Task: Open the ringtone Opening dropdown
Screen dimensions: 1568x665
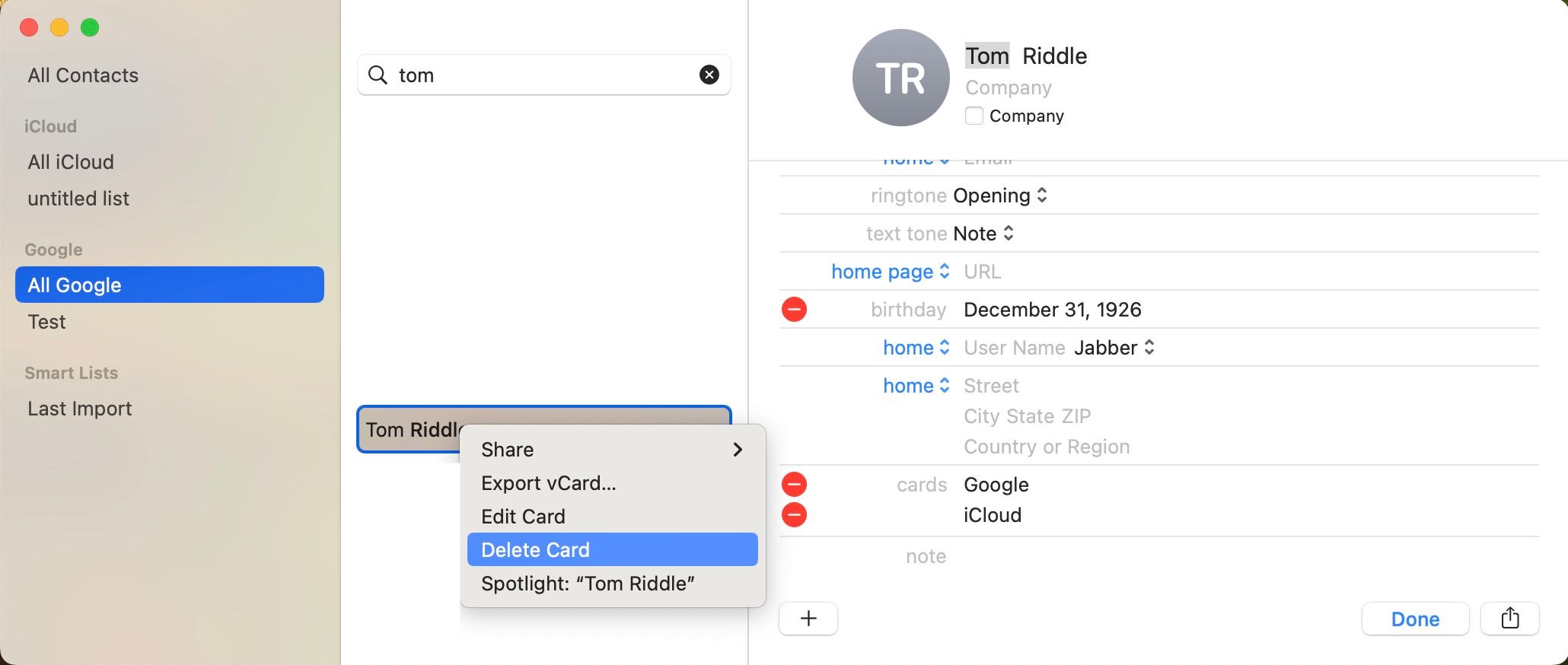Action: tap(1000, 196)
